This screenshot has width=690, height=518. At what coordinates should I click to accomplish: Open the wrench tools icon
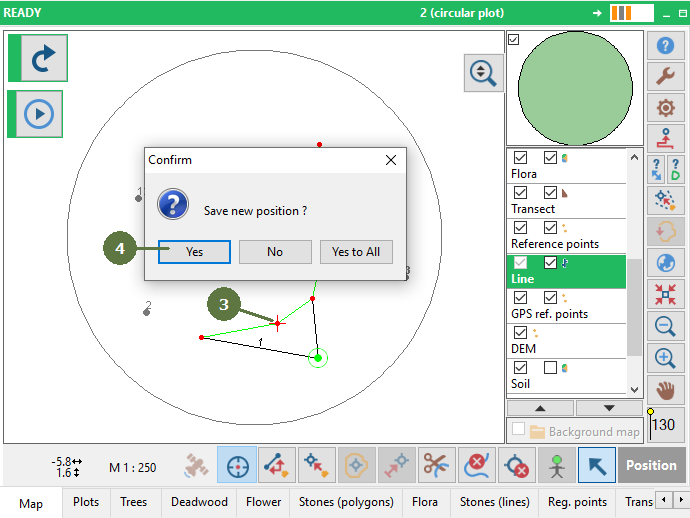click(665, 76)
